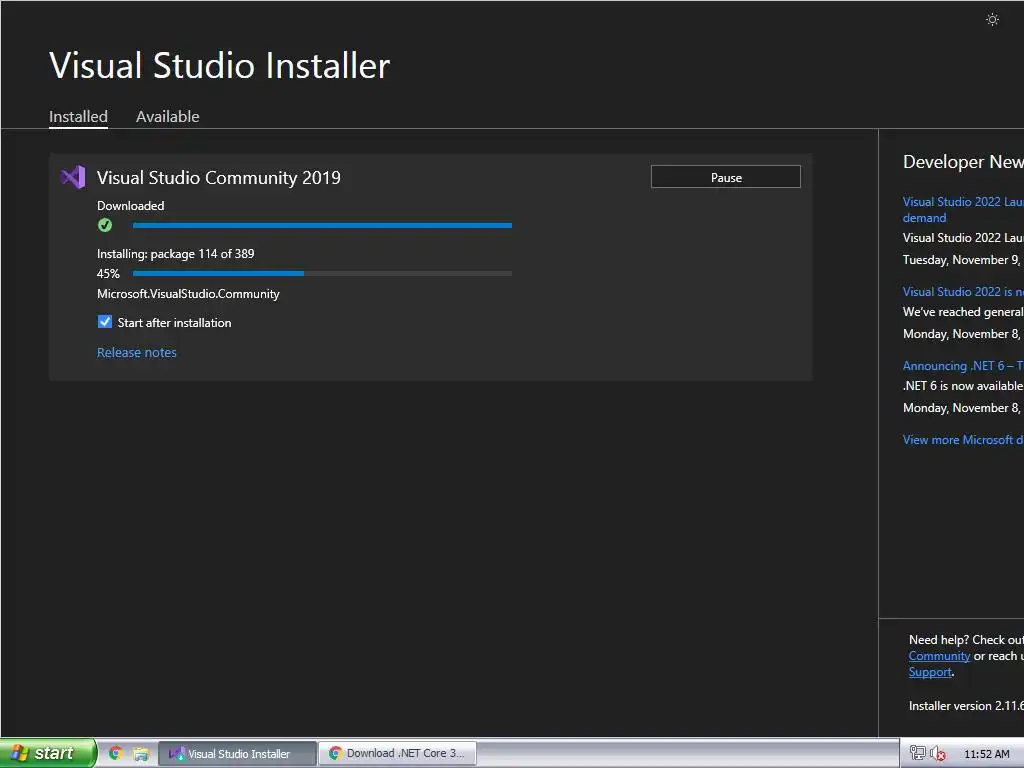Open the Visual Studio 2022 Launch news link

(x=963, y=210)
